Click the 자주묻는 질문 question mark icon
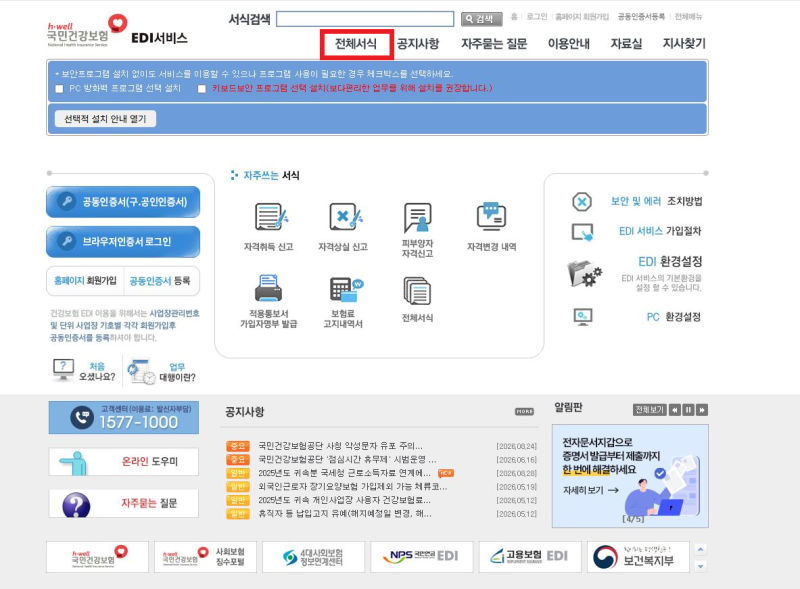The height and width of the screenshot is (589, 800). coord(76,504)
